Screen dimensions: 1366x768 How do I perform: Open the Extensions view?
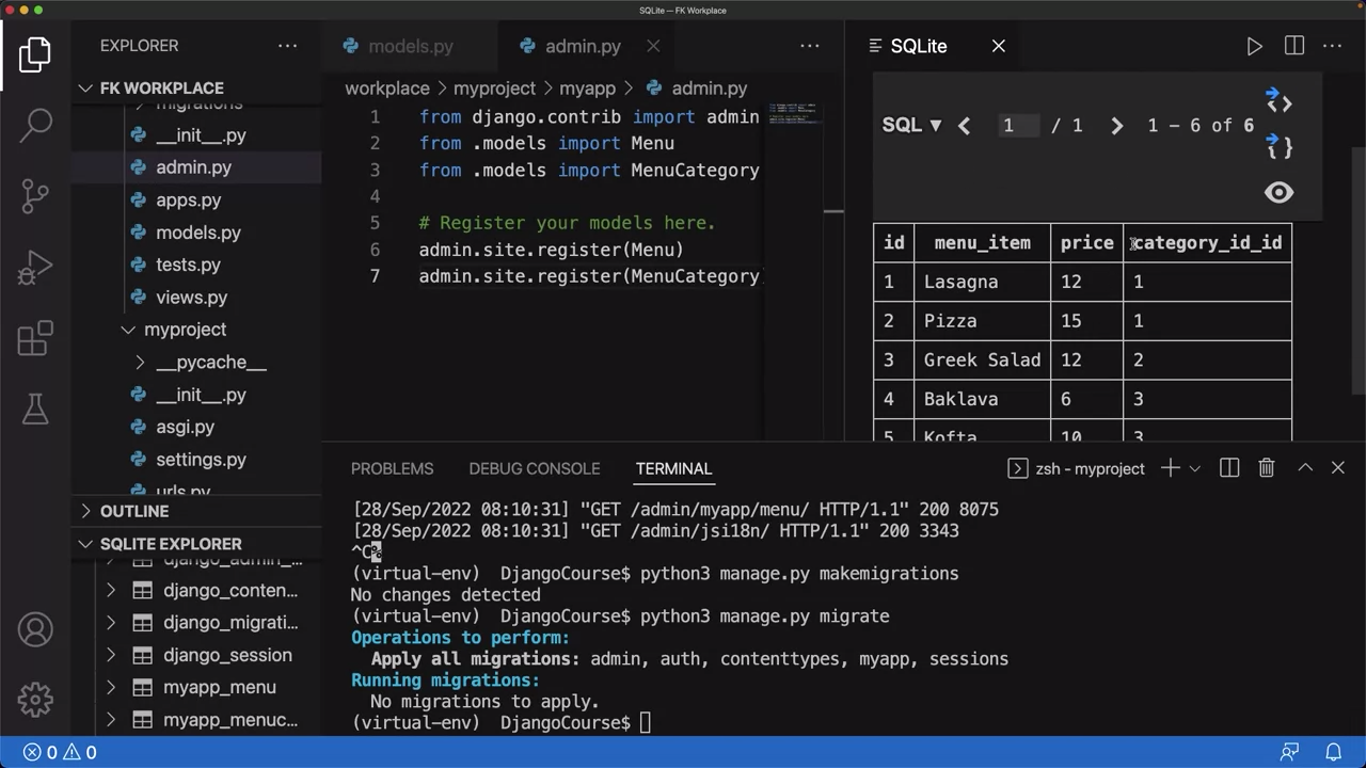(35, 339)
